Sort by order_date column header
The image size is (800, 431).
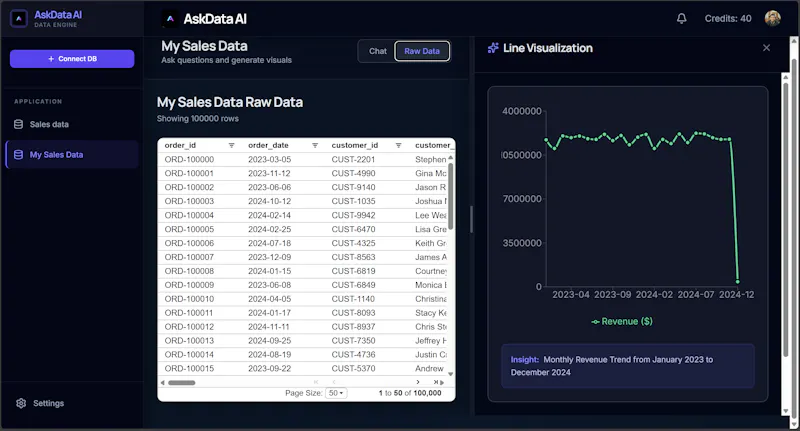tap(268, 145)
